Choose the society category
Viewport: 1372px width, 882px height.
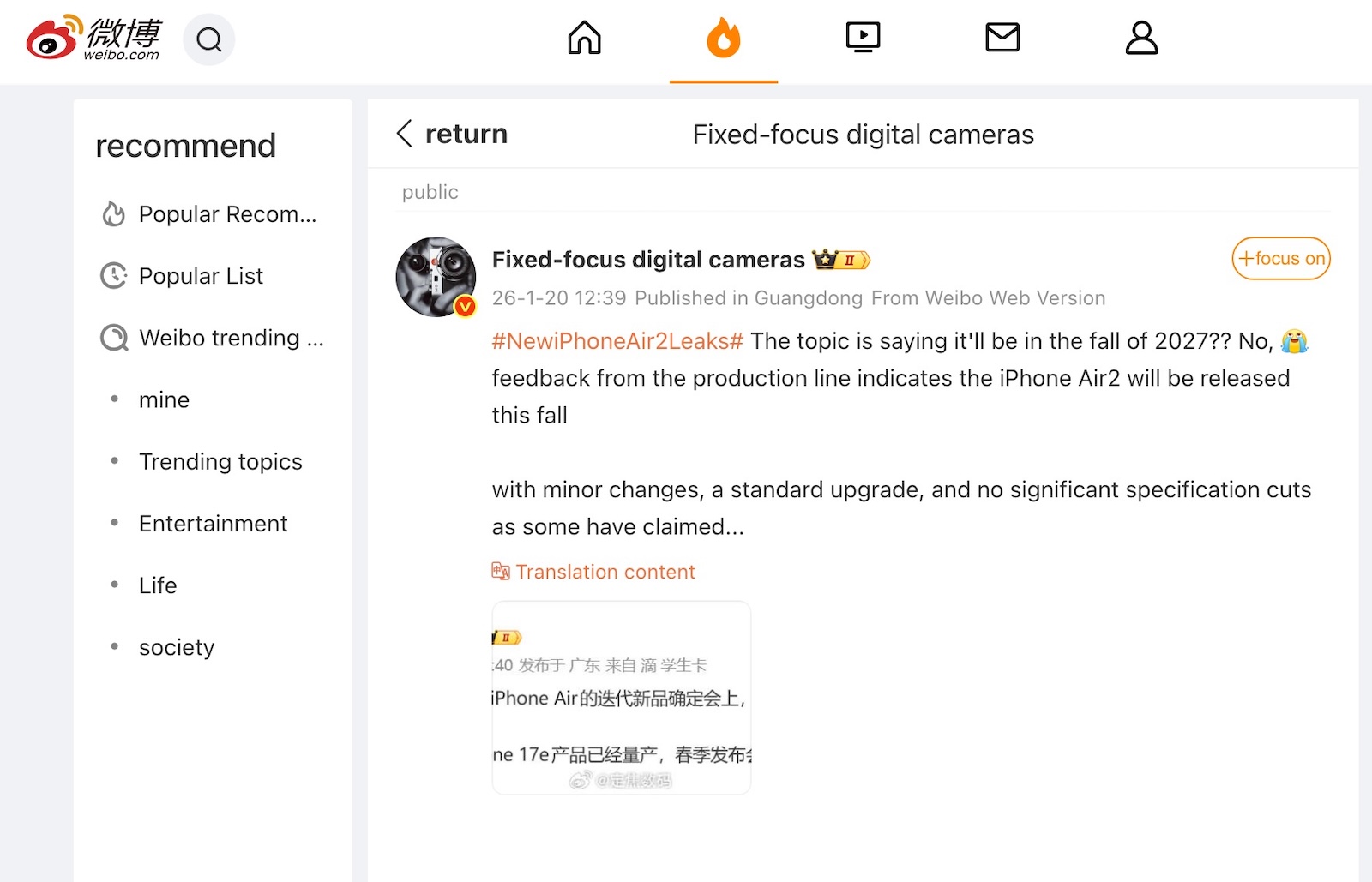point(177,647)
